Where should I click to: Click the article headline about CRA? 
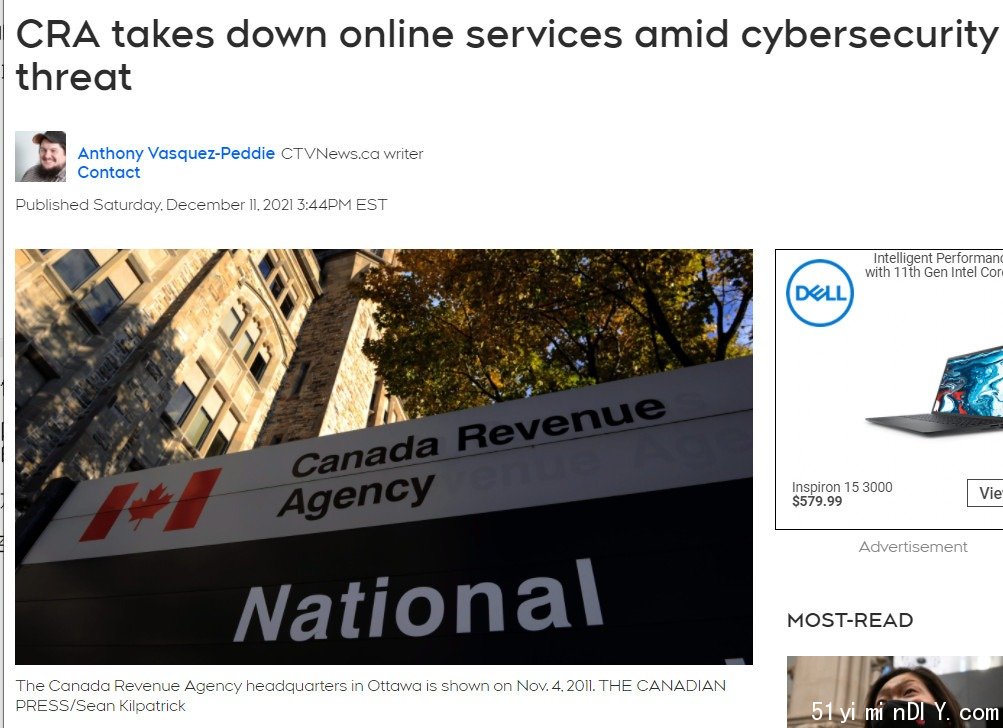pos(505,55)
